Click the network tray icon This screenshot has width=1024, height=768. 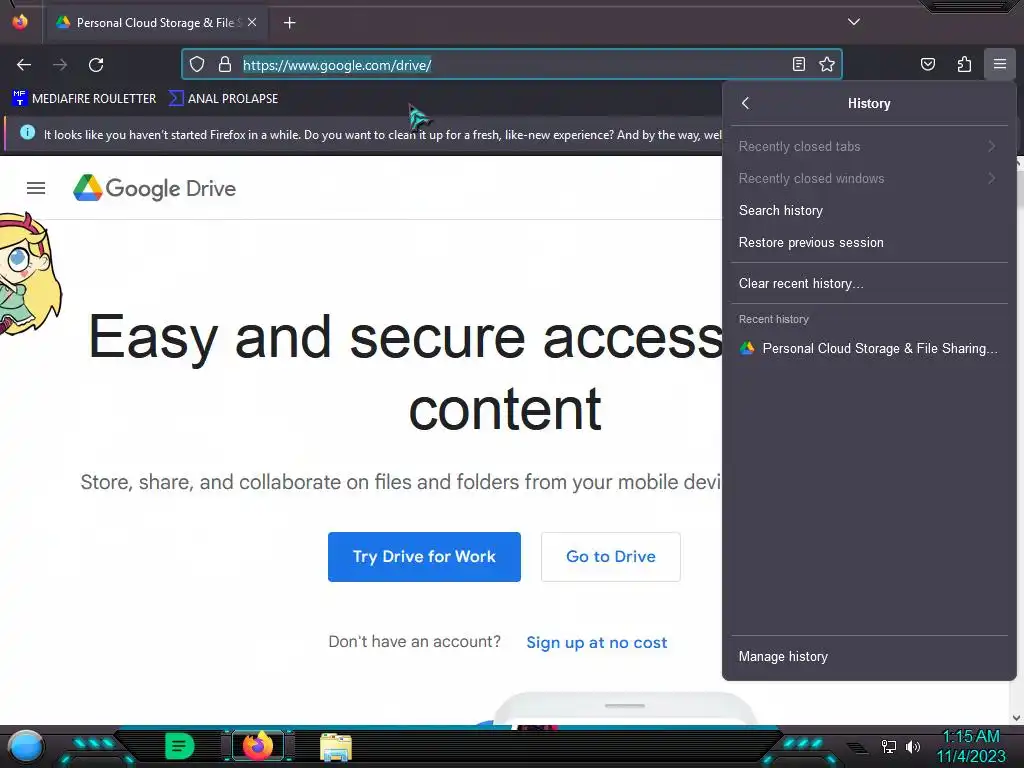tap(889, 746)
